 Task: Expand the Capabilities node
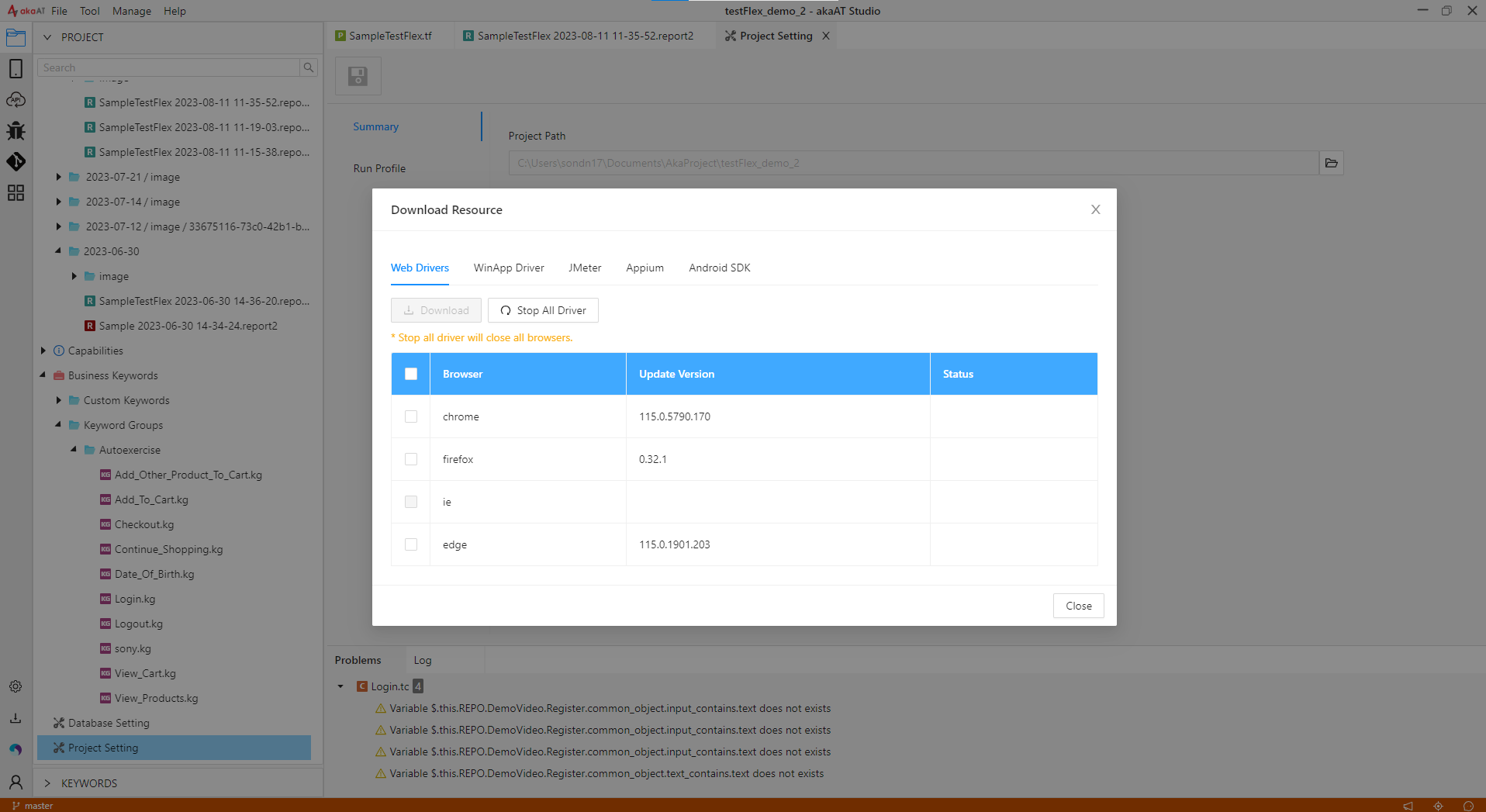pos(43,351)
